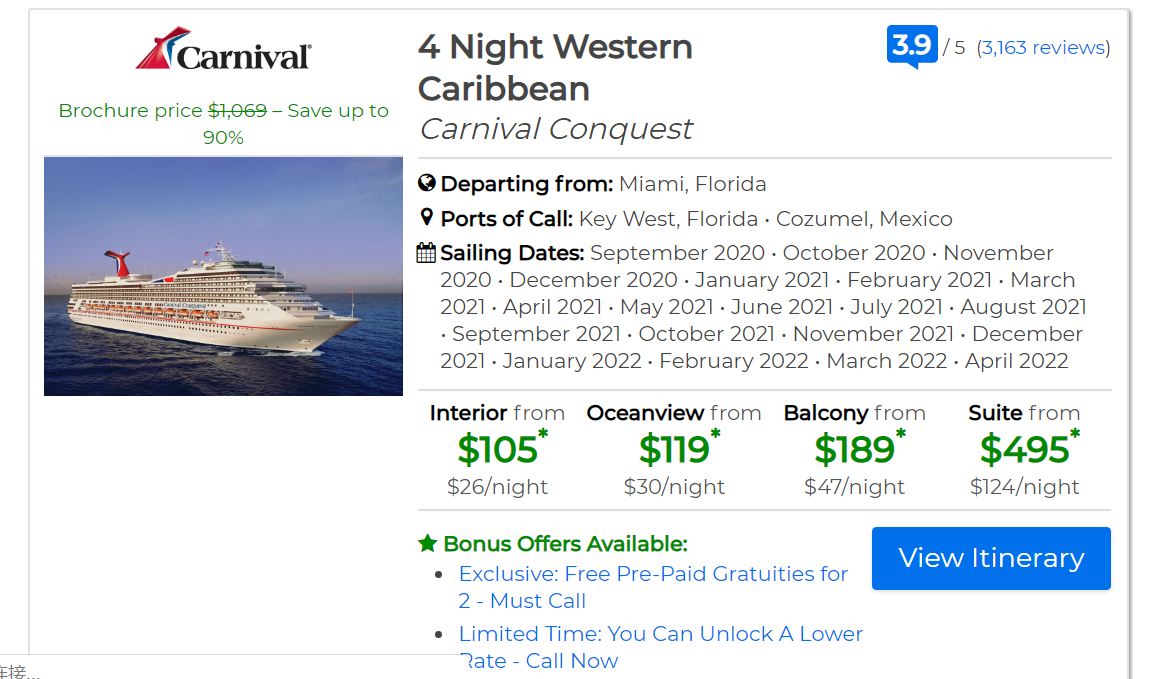Click the Carnival logo
This screenshot has width=1155, height=679.
pos(223,49)
